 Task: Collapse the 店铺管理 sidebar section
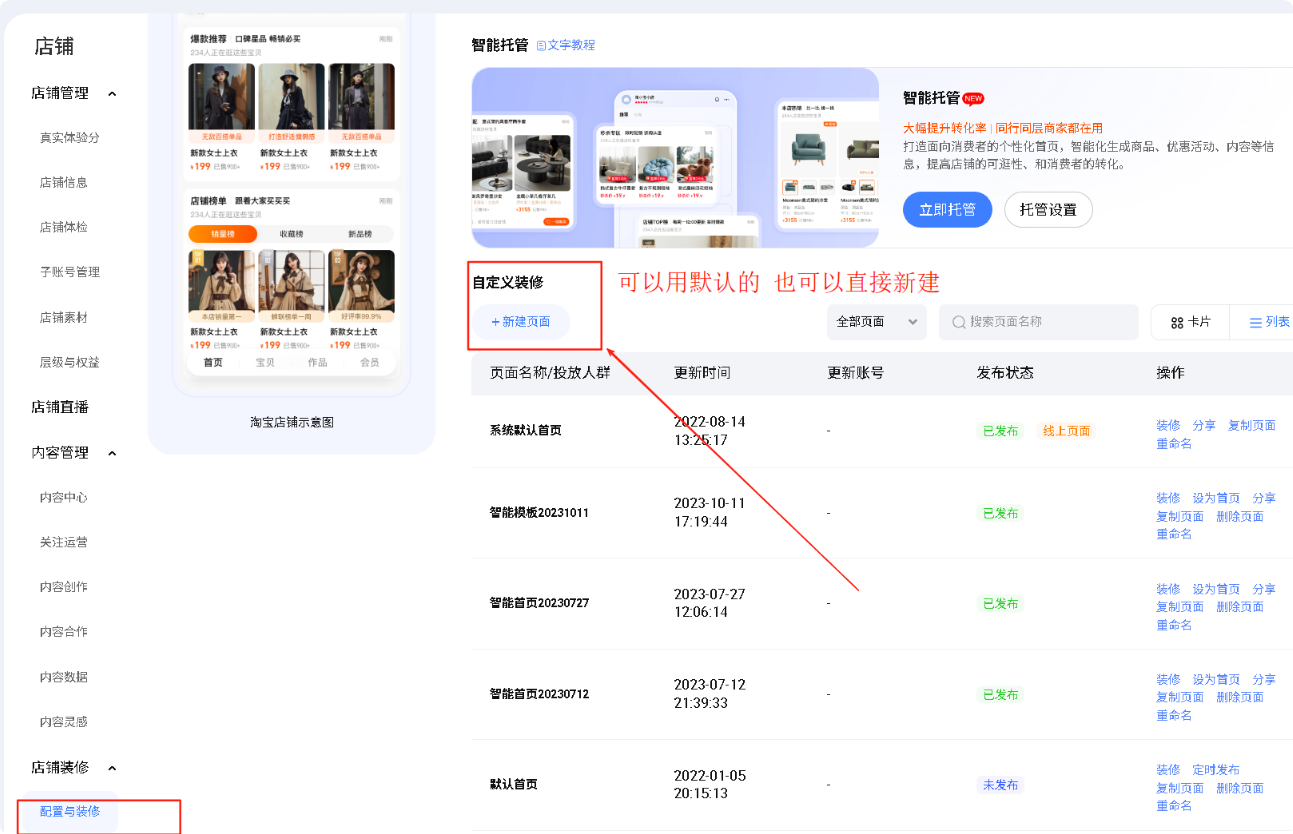tap(112, 94)
